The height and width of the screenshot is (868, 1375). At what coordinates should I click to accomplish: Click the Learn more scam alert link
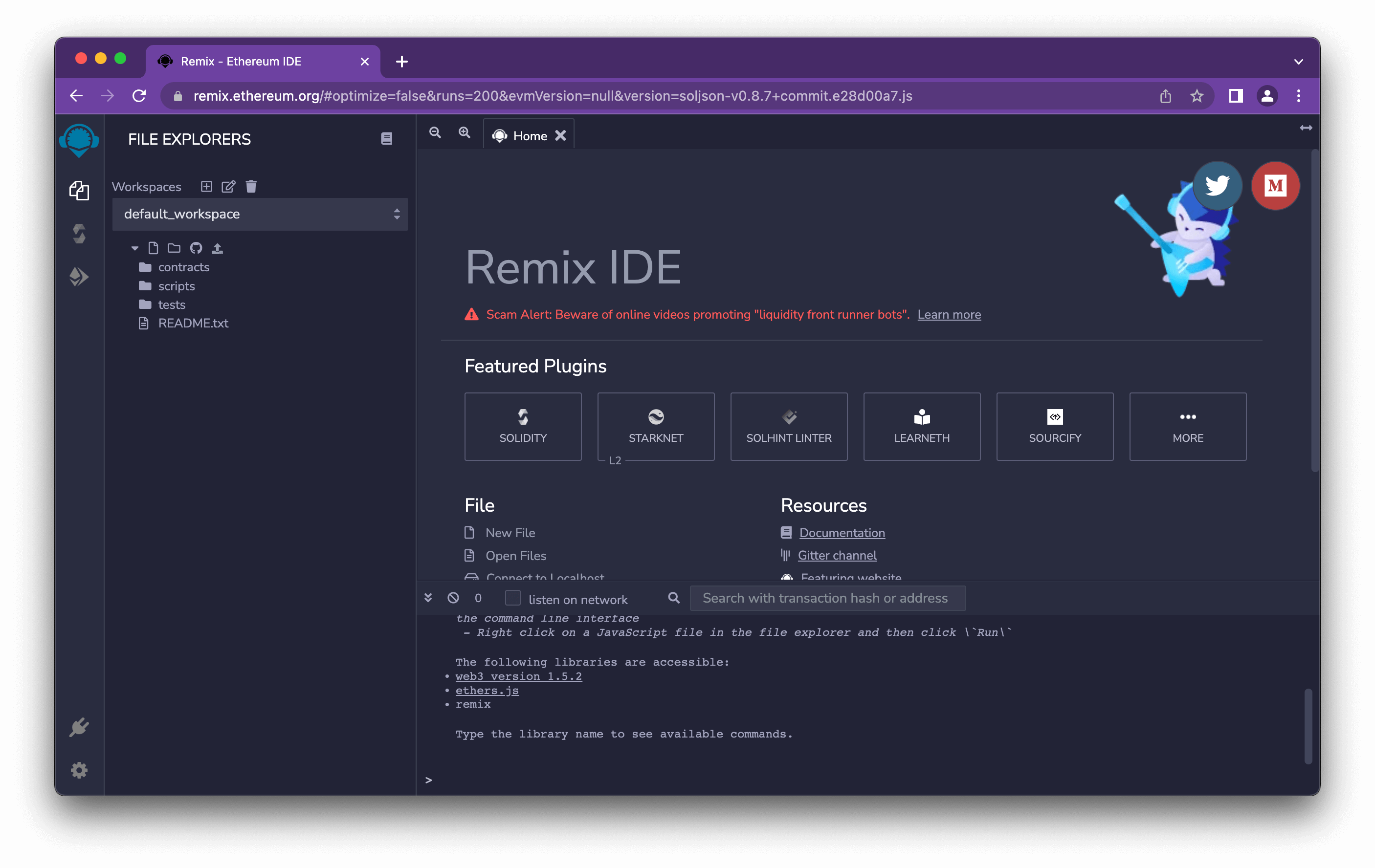(x=949, y=314)
